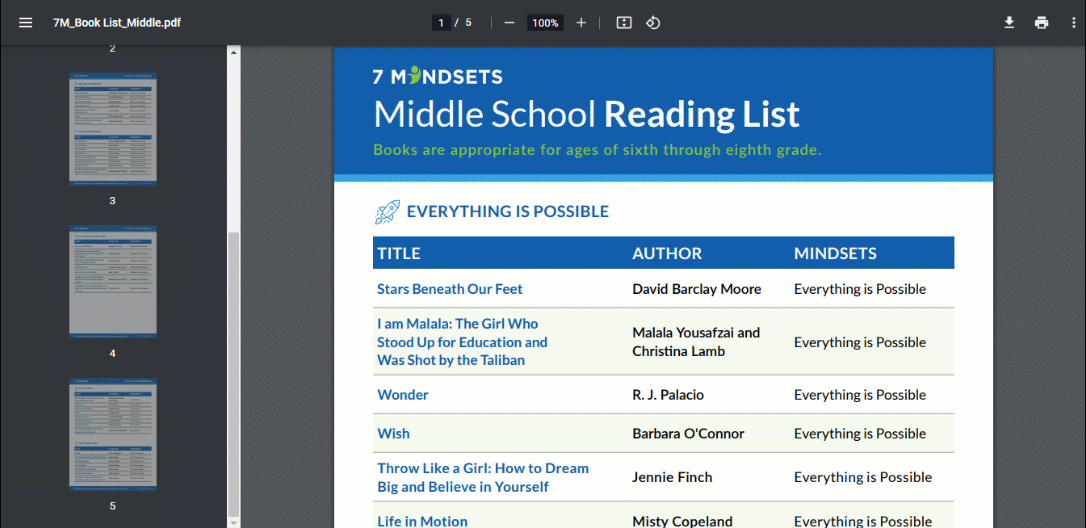Open the I am Malala book link
This screenshot has width=1086, height=528.
point(462,342)
